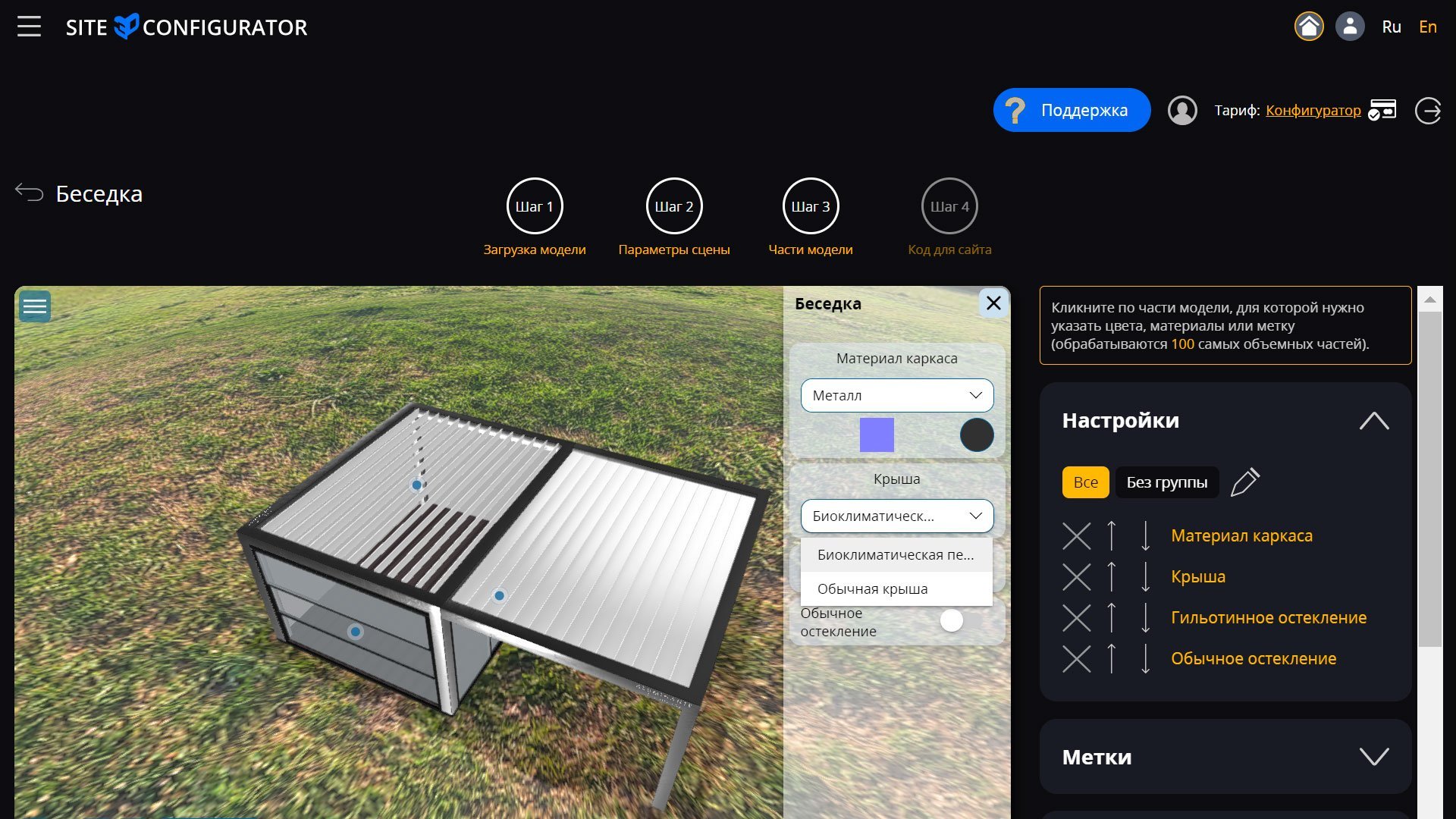Collapse the Настройки panel
1456x819 pixels.
1373,421
